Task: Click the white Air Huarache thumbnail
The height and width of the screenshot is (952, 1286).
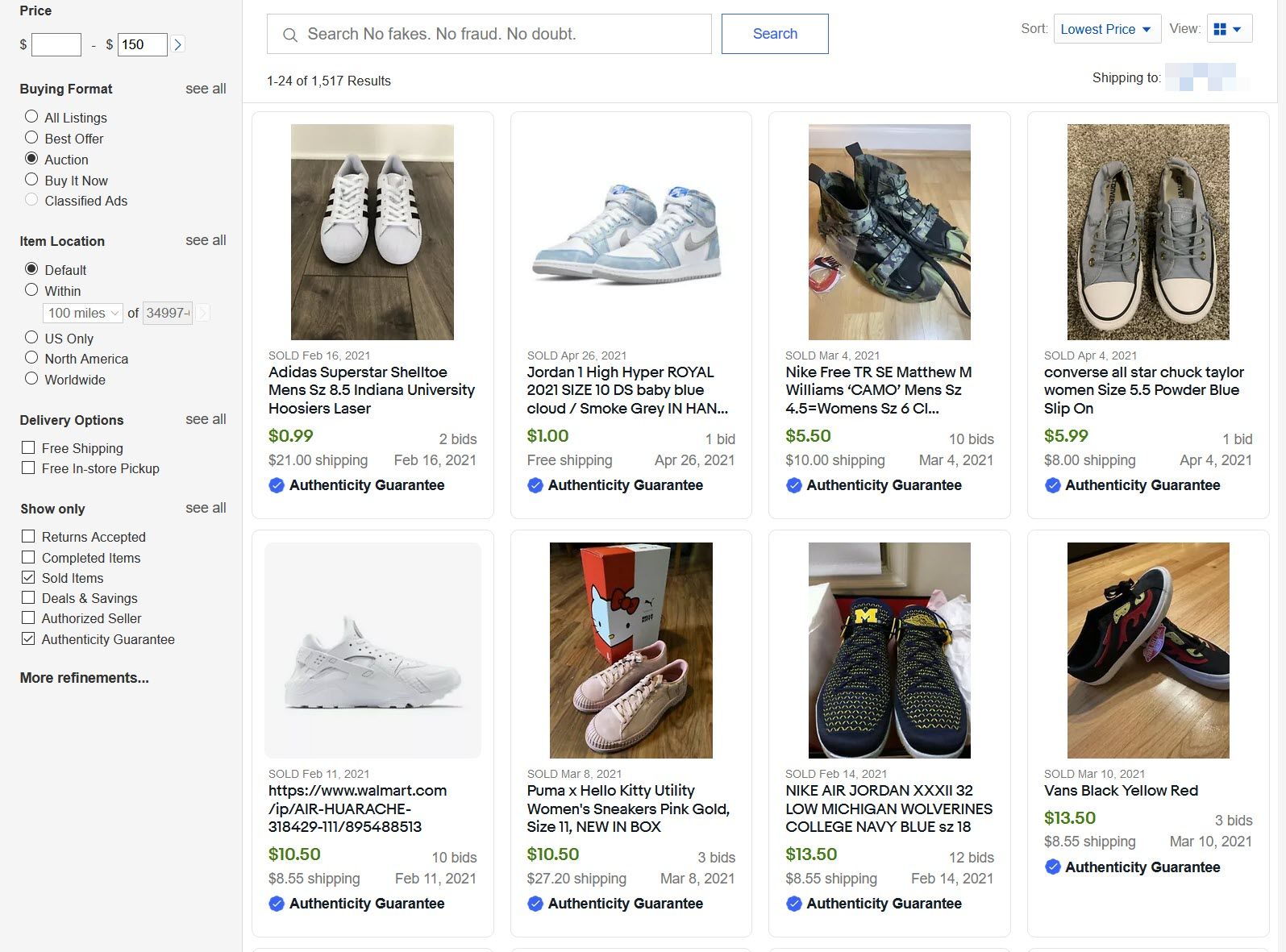Action: point(372,651)
